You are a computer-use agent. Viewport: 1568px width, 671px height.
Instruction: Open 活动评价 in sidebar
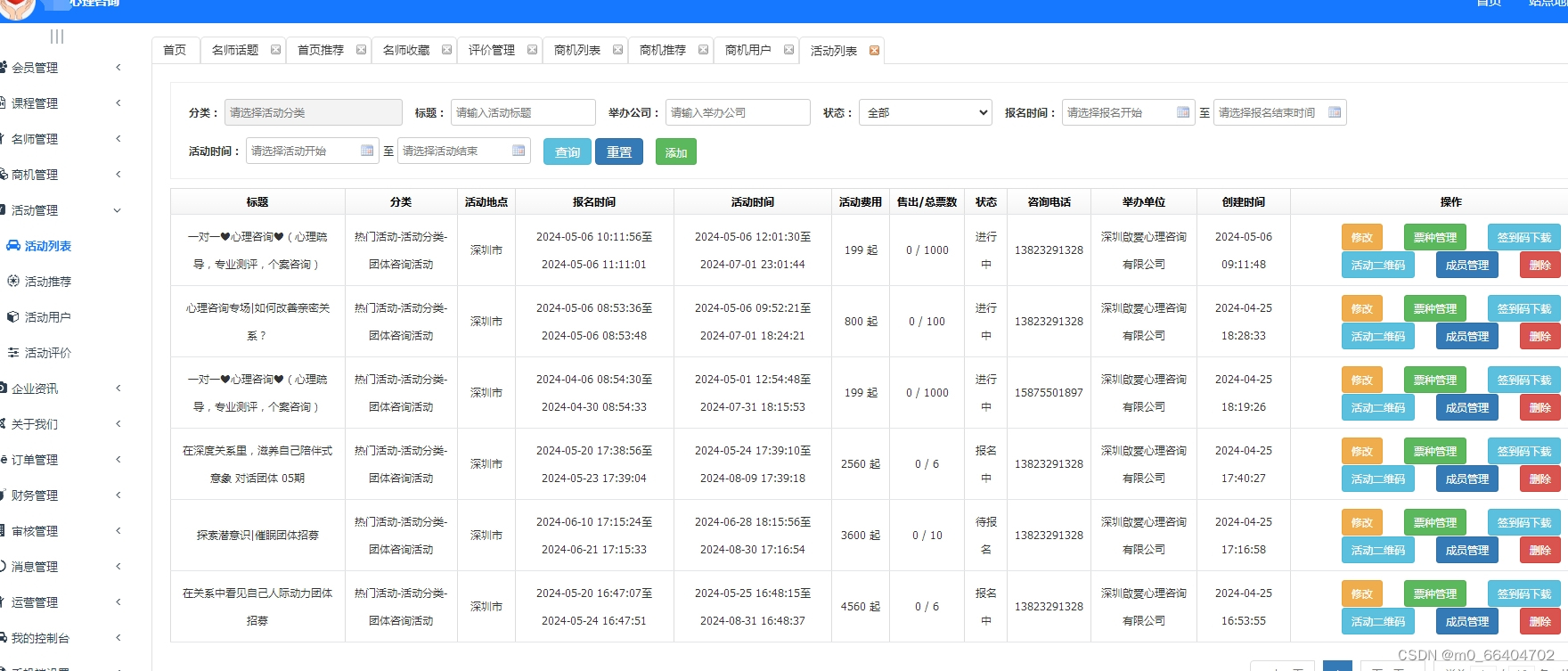(x=48, y=353)
